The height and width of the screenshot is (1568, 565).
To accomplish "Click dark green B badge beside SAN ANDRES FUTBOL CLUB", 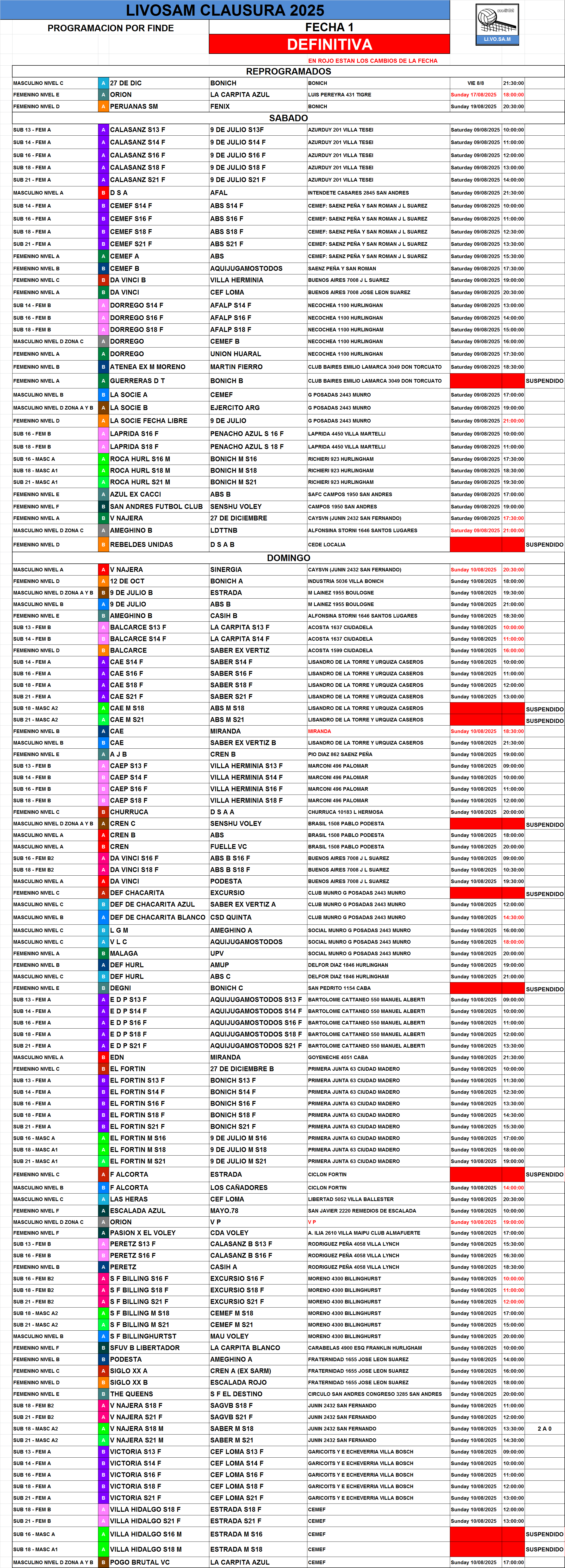I will (x=103, y=506).
